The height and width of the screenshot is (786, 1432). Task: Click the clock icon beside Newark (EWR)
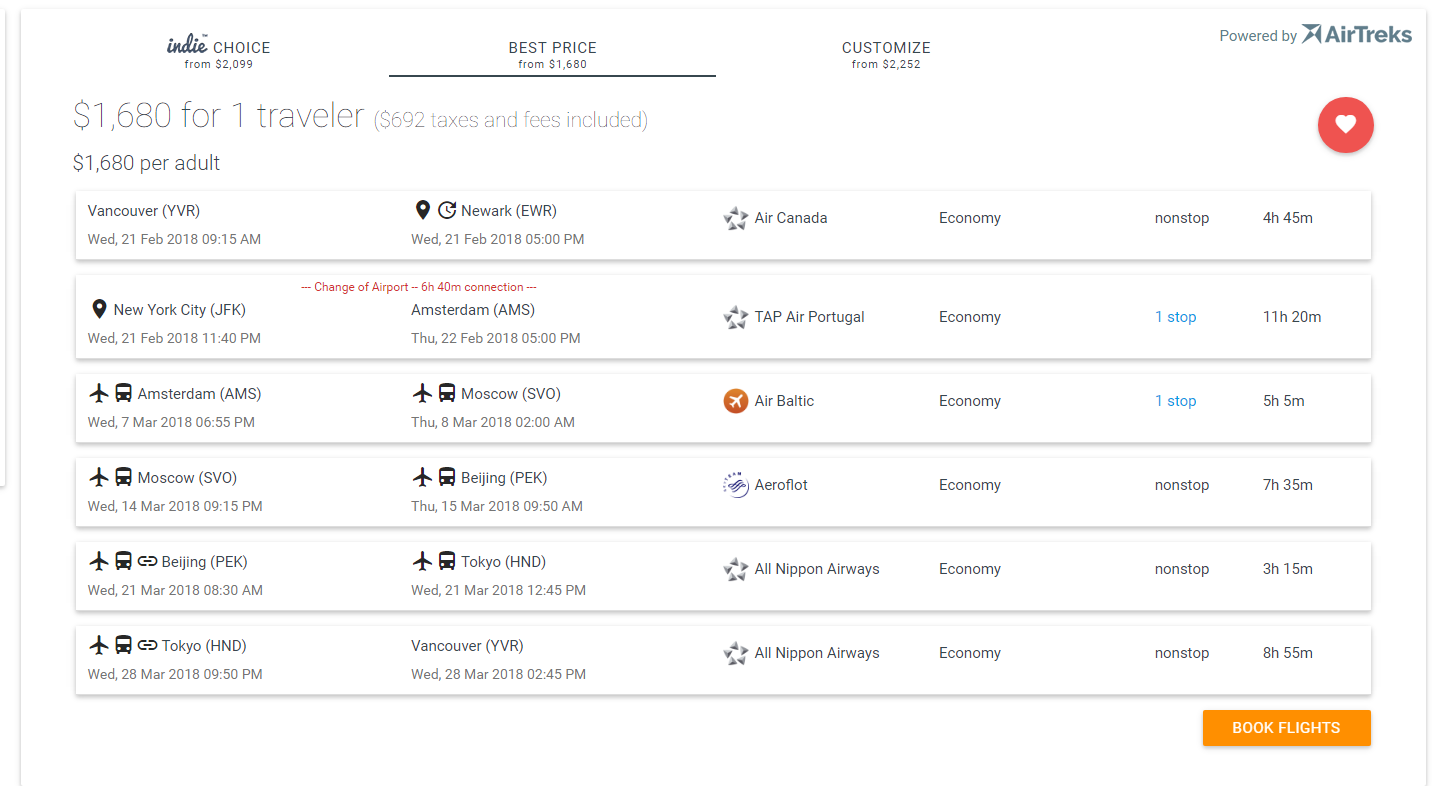click(x=447, y=210)
